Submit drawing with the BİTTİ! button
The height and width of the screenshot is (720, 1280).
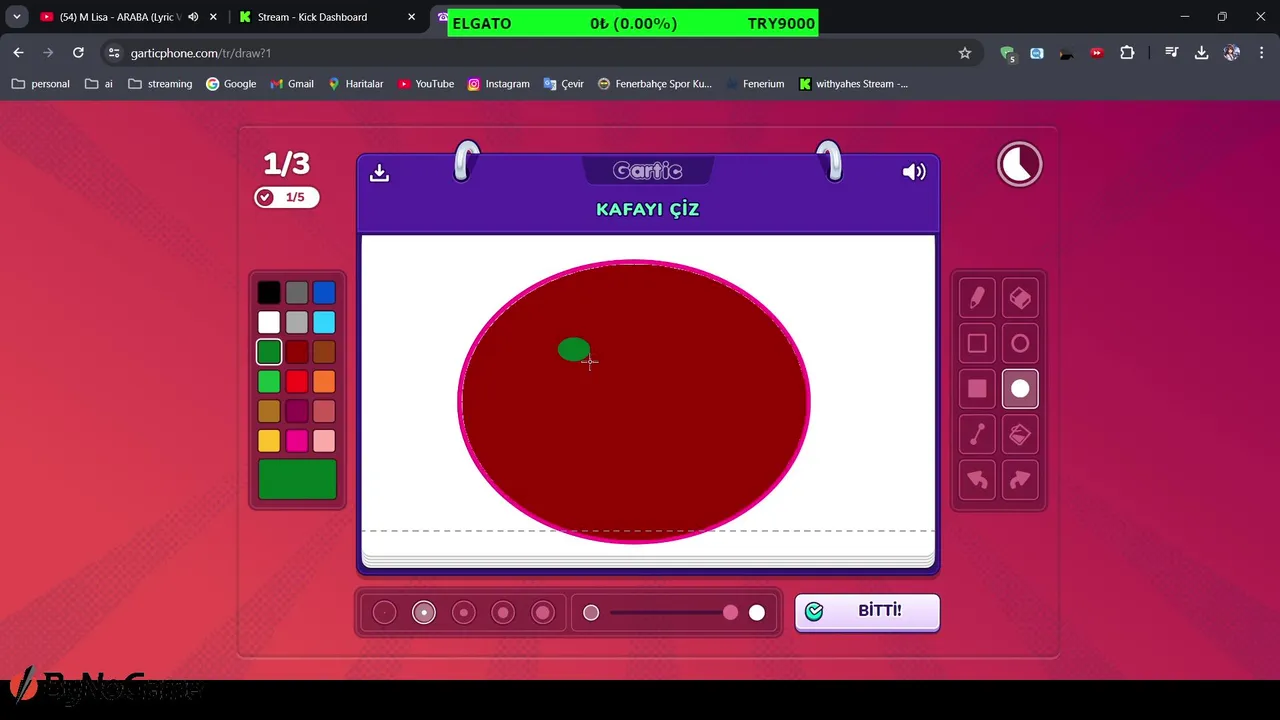(867, 611)
